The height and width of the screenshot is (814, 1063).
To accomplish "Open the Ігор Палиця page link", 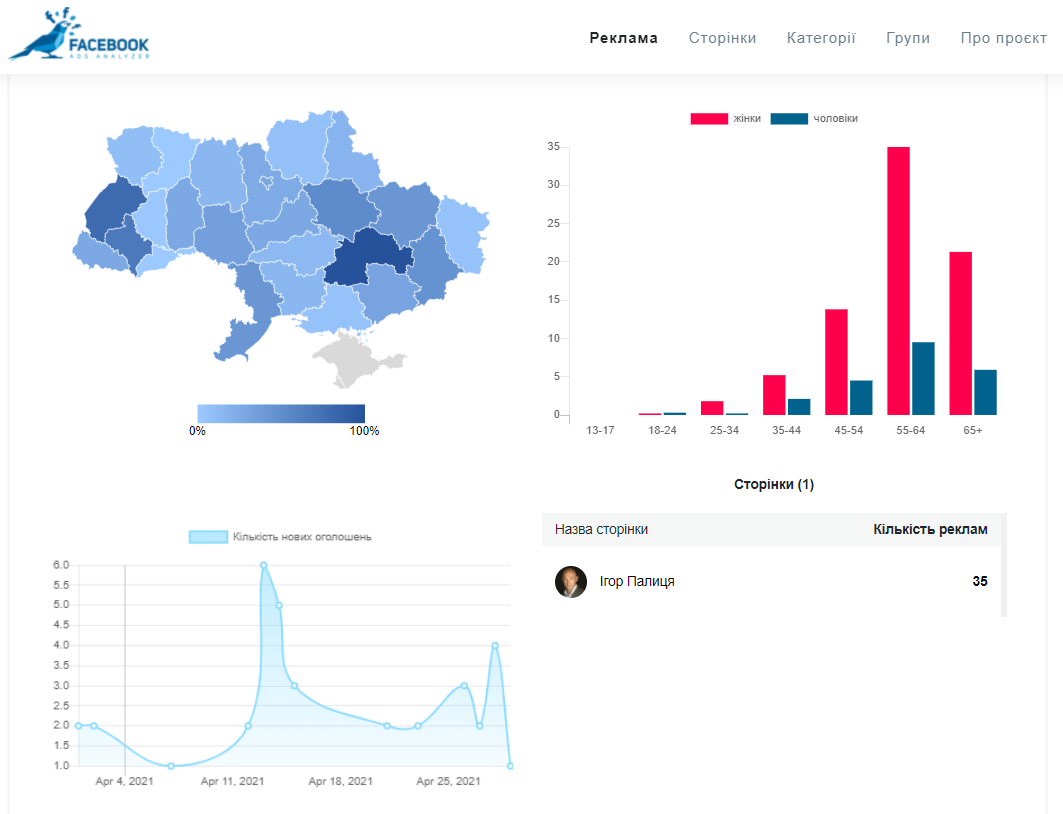I will (636, 581).
